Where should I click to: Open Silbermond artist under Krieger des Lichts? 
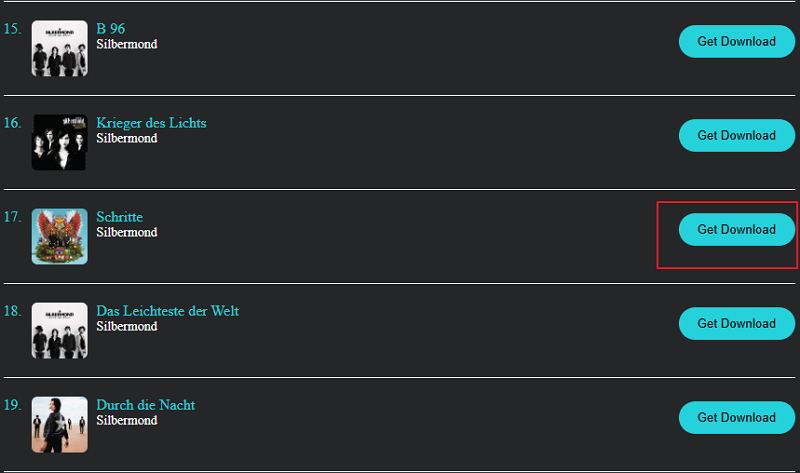point(126,138)
